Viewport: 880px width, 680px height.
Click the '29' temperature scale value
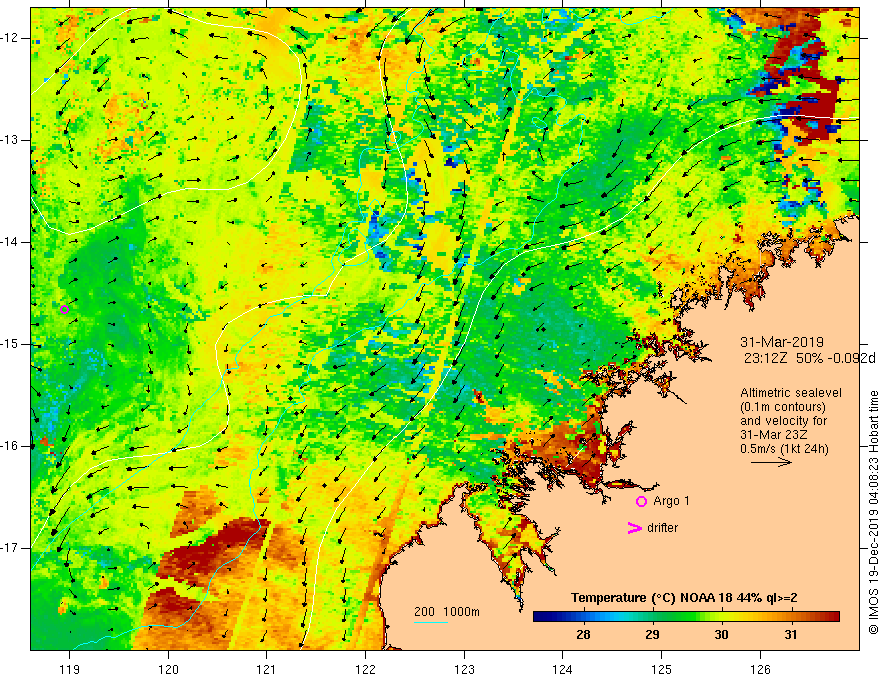[652, 635]
